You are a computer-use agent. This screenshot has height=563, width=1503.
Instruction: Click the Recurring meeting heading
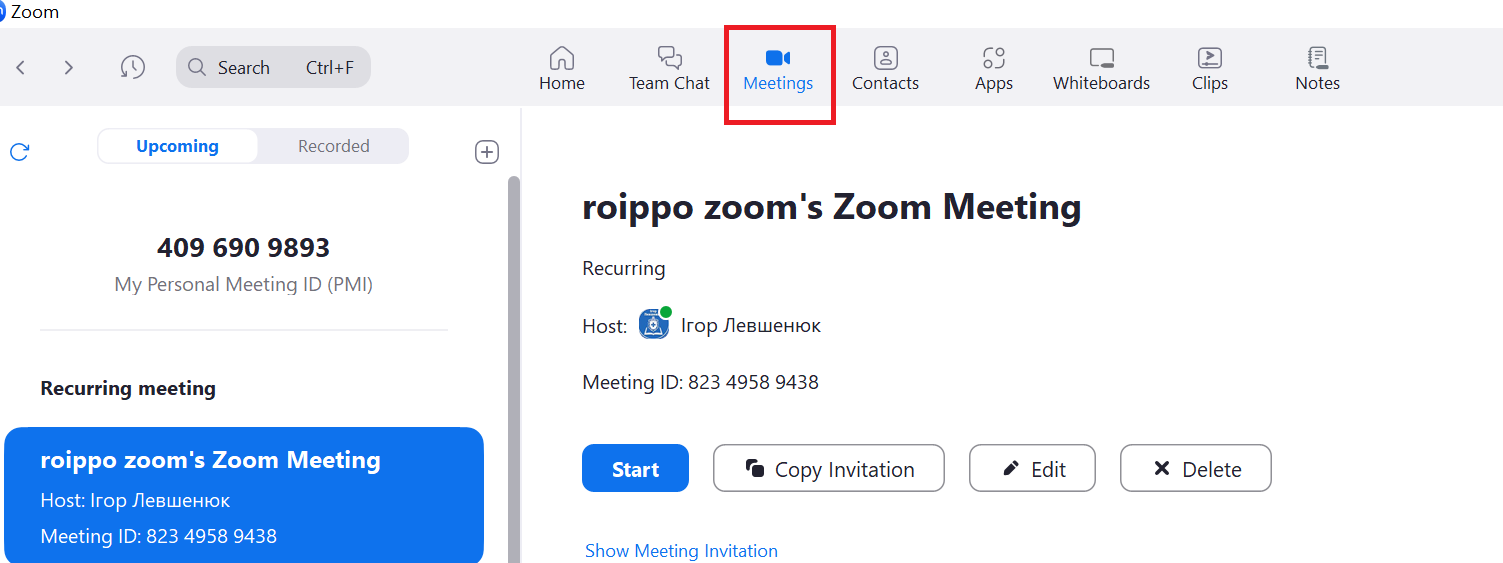[128, 388]
